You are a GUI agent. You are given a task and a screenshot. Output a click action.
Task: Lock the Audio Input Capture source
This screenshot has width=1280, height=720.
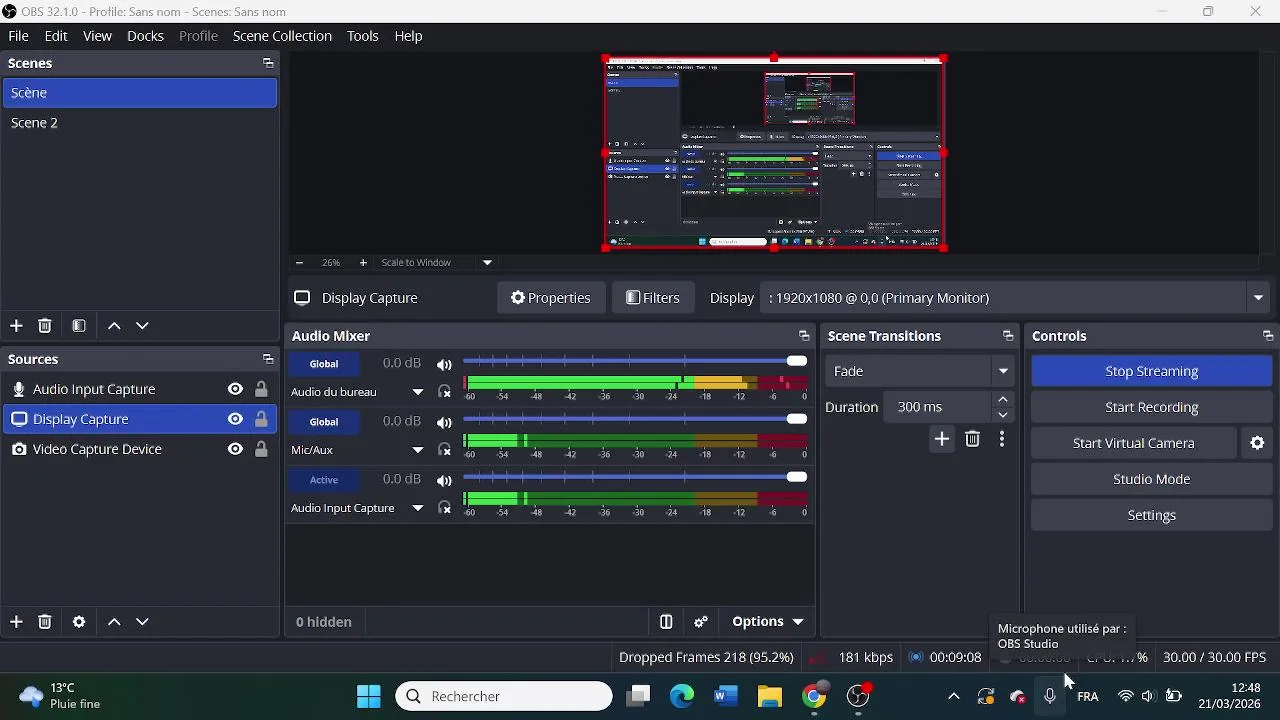(261, 389)
